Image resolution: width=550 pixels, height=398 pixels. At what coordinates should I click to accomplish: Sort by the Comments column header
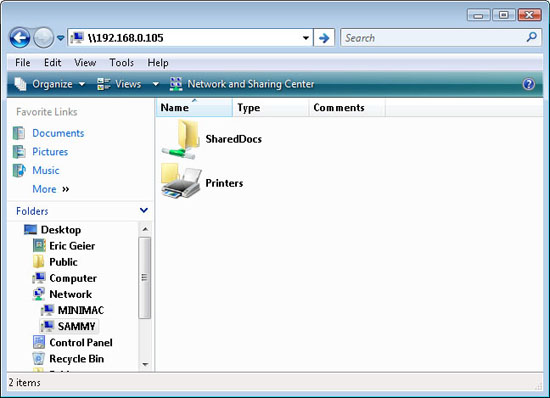(x=347, y=108)
